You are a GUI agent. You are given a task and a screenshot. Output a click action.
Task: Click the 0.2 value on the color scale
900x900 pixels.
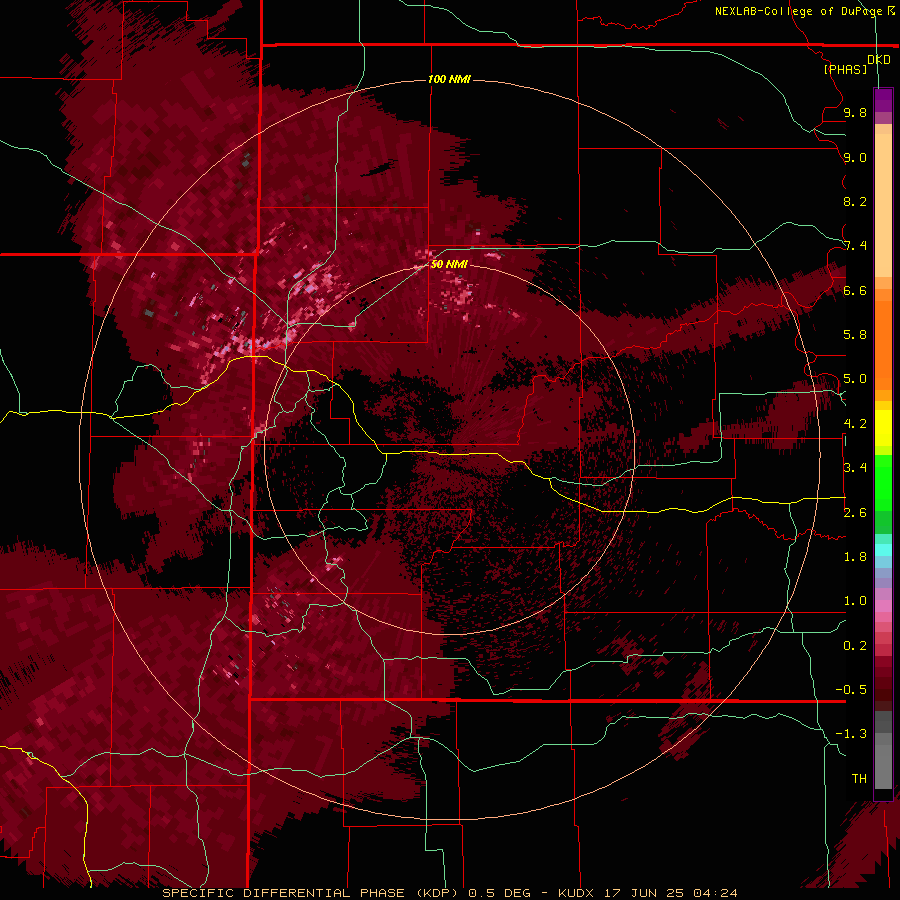(855, 646)
